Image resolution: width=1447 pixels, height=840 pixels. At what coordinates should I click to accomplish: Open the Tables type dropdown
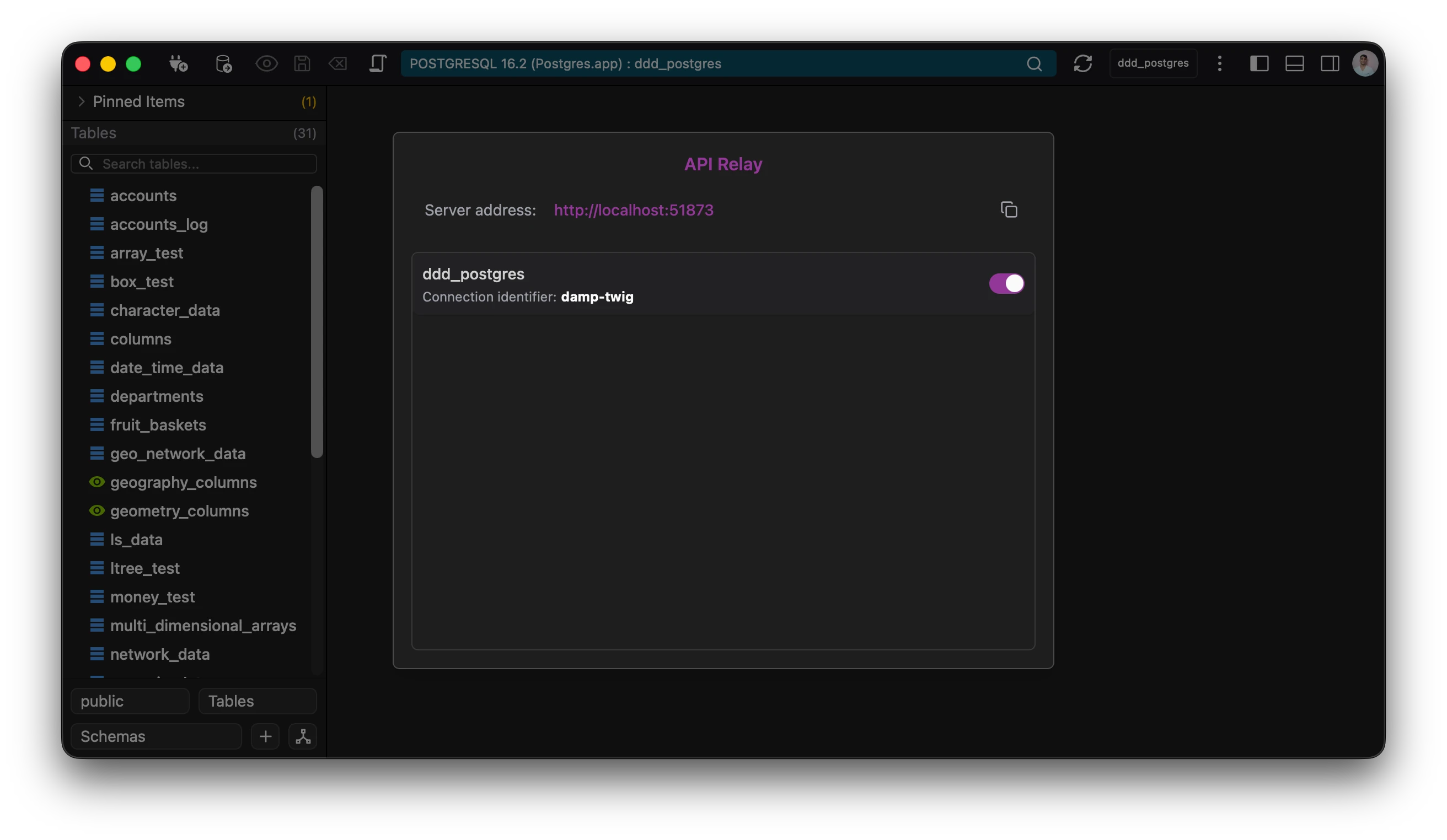point(257,701)
